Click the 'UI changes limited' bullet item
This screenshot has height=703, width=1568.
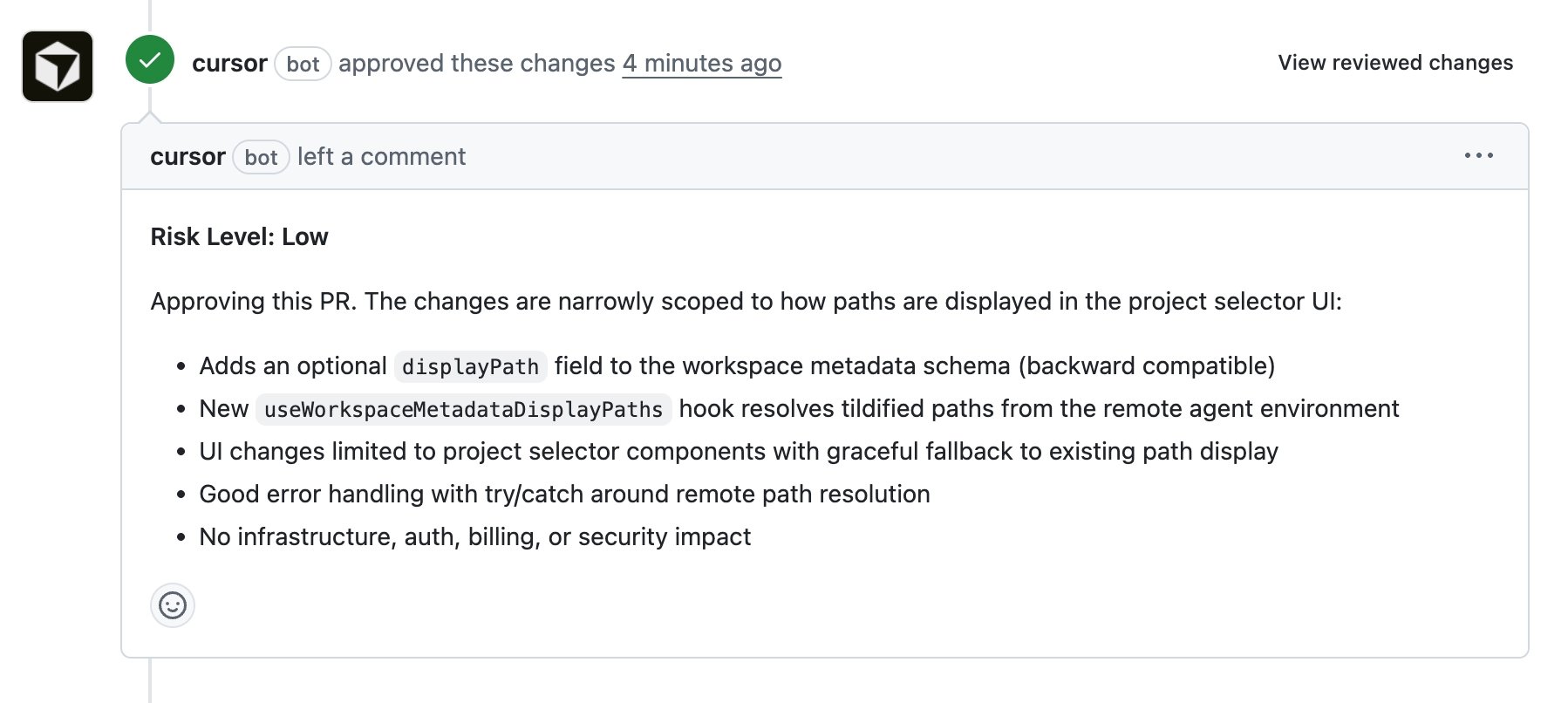coord(739,451)
